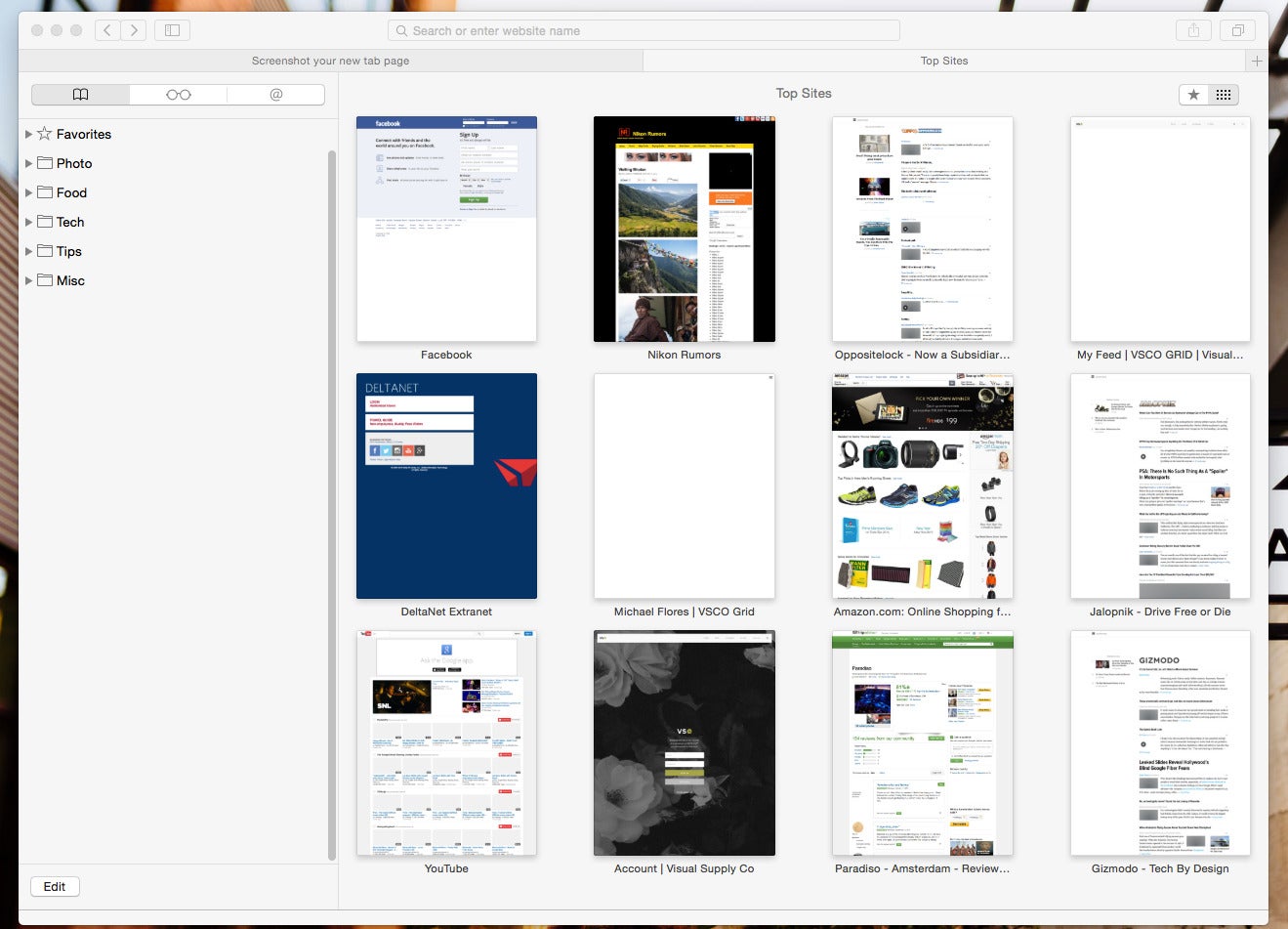Select the Photo bookmarks folder label
The height and width of the screenshot is (929, 1288).
(74, 163)
